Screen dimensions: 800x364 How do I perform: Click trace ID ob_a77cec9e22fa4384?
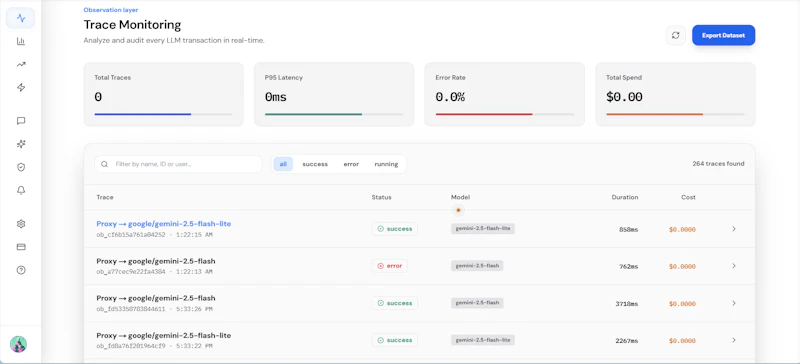131,272
